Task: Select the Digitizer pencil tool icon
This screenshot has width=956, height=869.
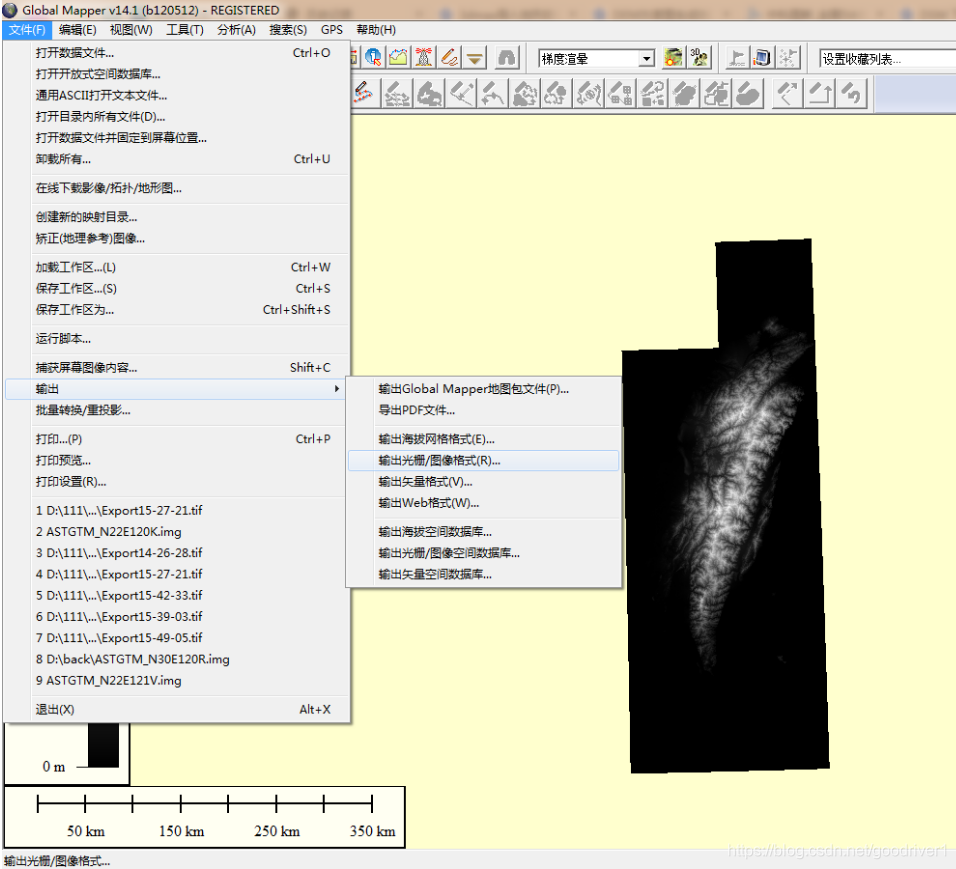Action: pos(449,58)
